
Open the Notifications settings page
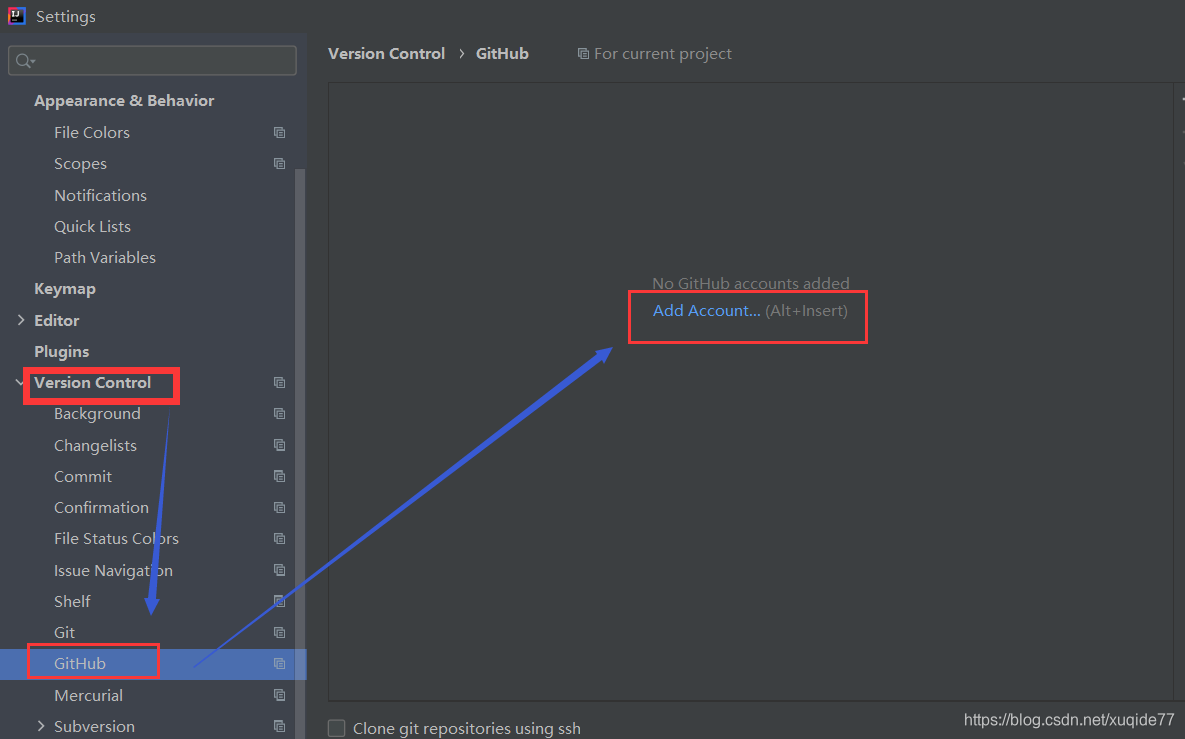tap(101, 195)
